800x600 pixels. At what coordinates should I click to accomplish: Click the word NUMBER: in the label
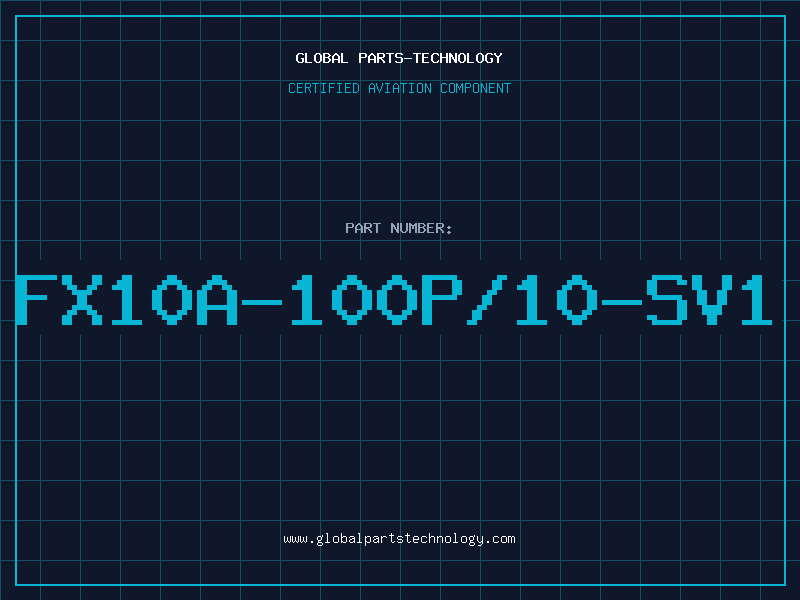click(421, 228)
